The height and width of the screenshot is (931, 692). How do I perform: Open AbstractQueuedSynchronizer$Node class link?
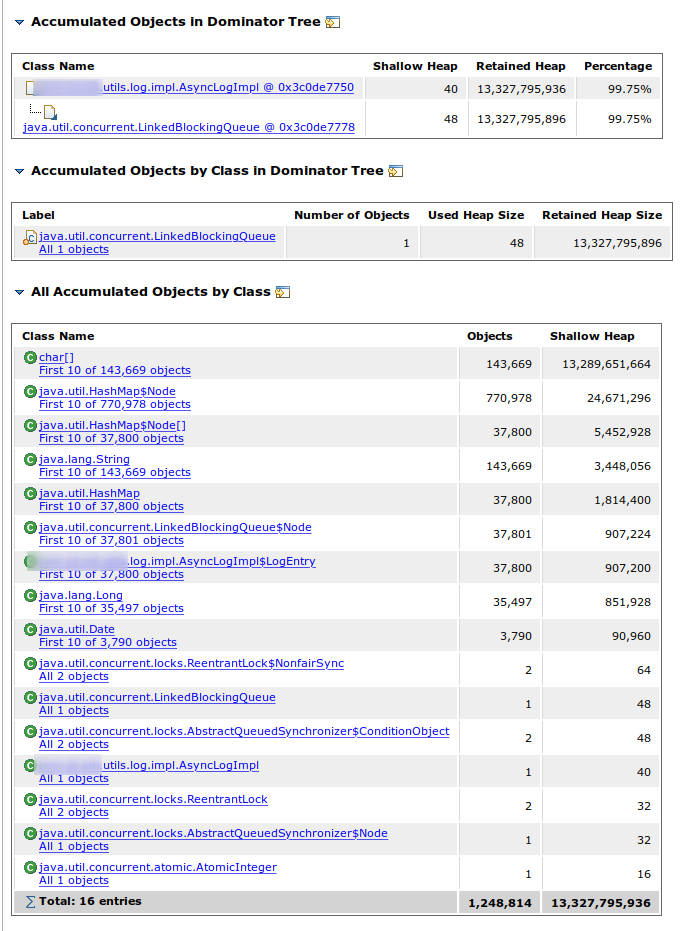point(213,833)
